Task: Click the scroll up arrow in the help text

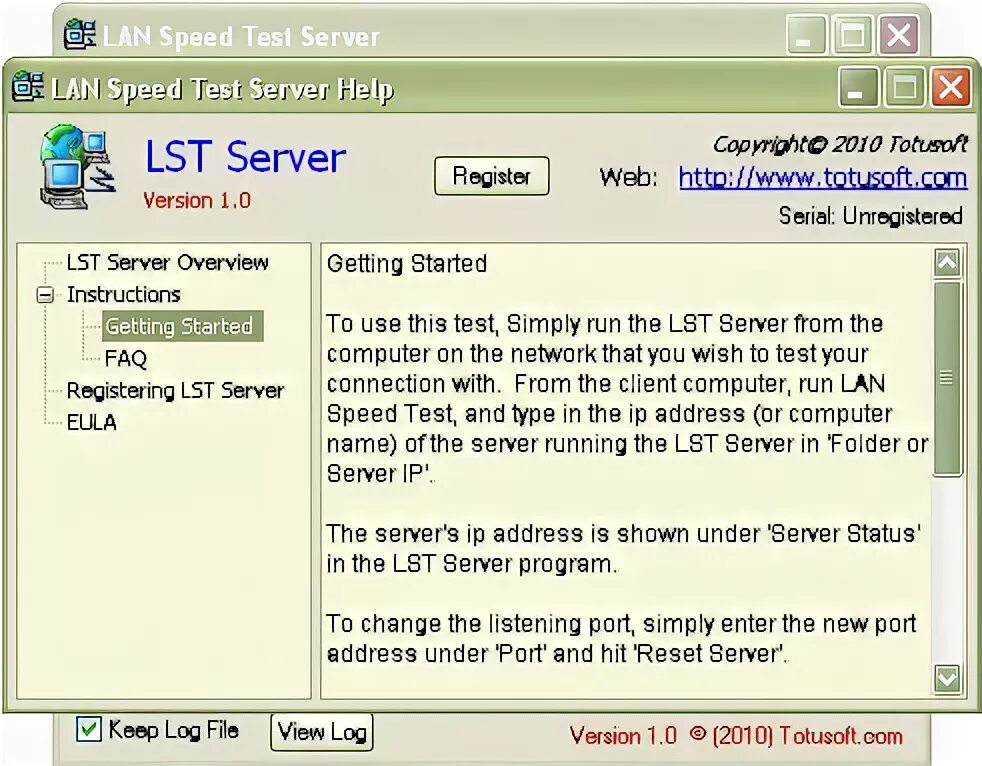Action: click(947, 262)
